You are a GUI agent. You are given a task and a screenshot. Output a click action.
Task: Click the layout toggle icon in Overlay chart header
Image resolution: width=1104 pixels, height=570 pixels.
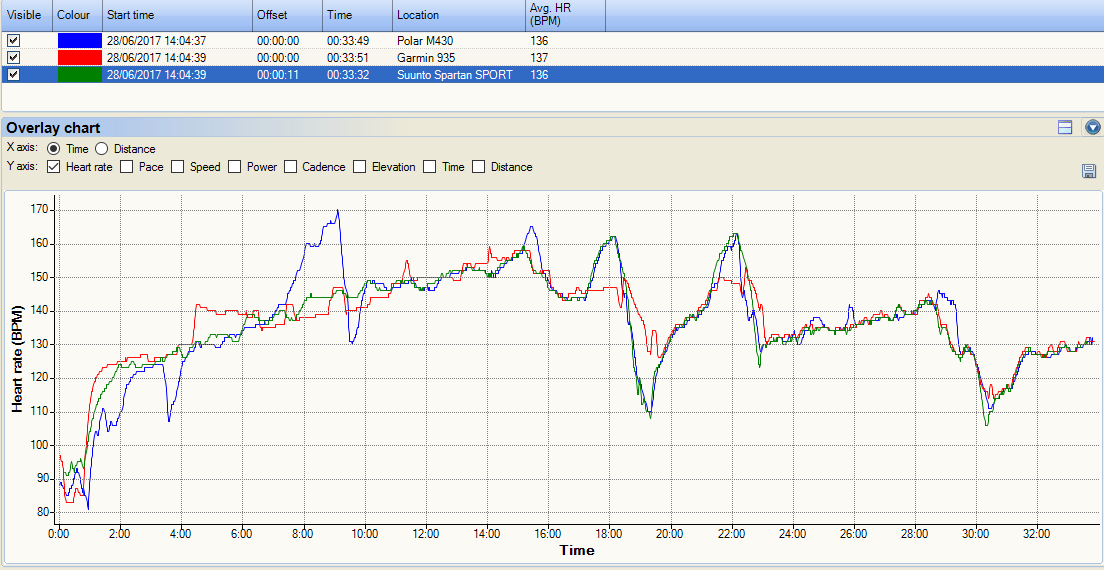[x=1065, y=127]
